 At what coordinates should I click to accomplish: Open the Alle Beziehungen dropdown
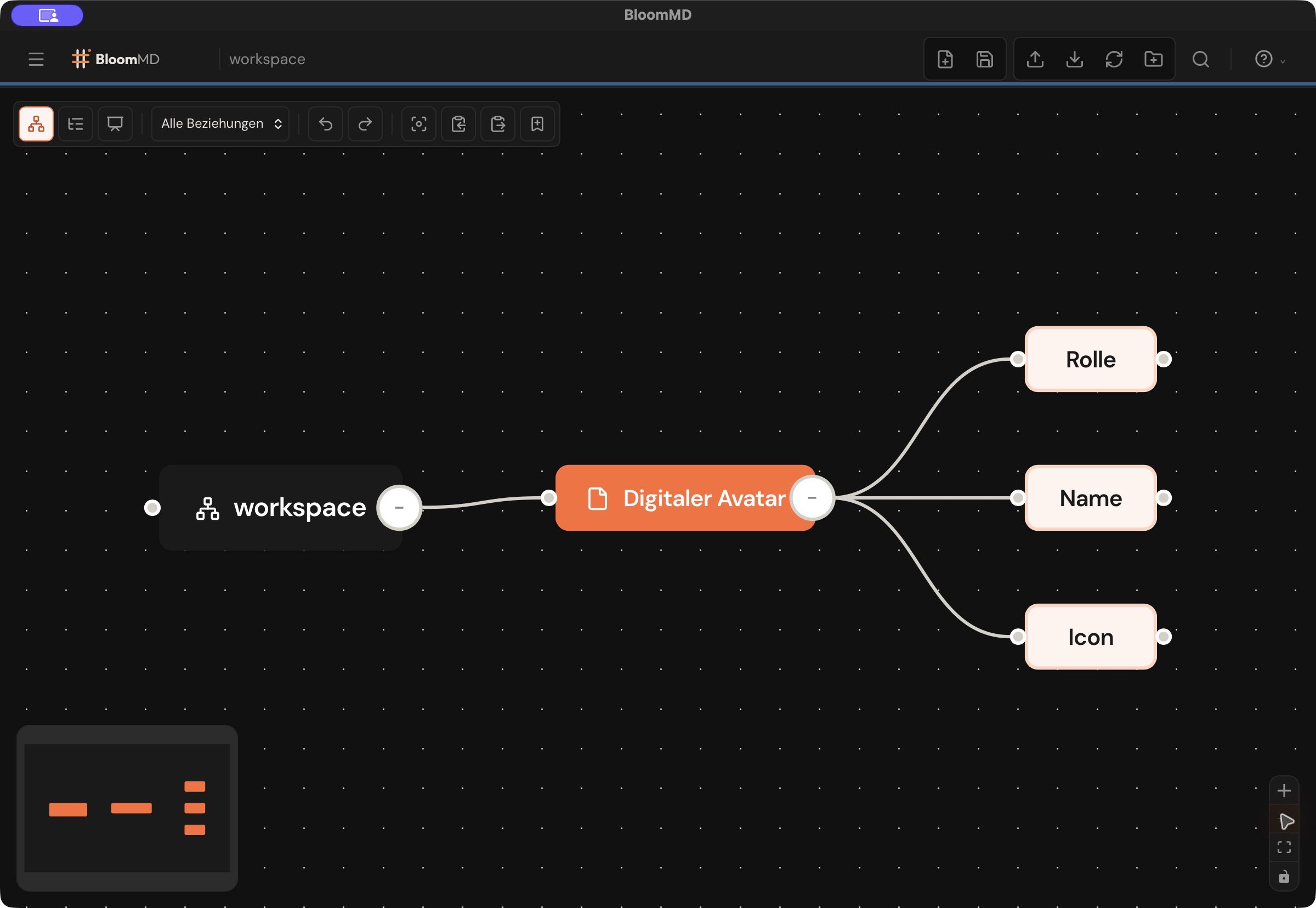221,123
